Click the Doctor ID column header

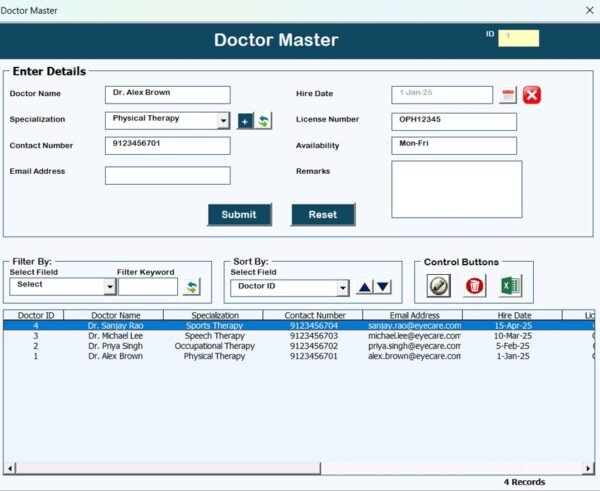point(34,315)
